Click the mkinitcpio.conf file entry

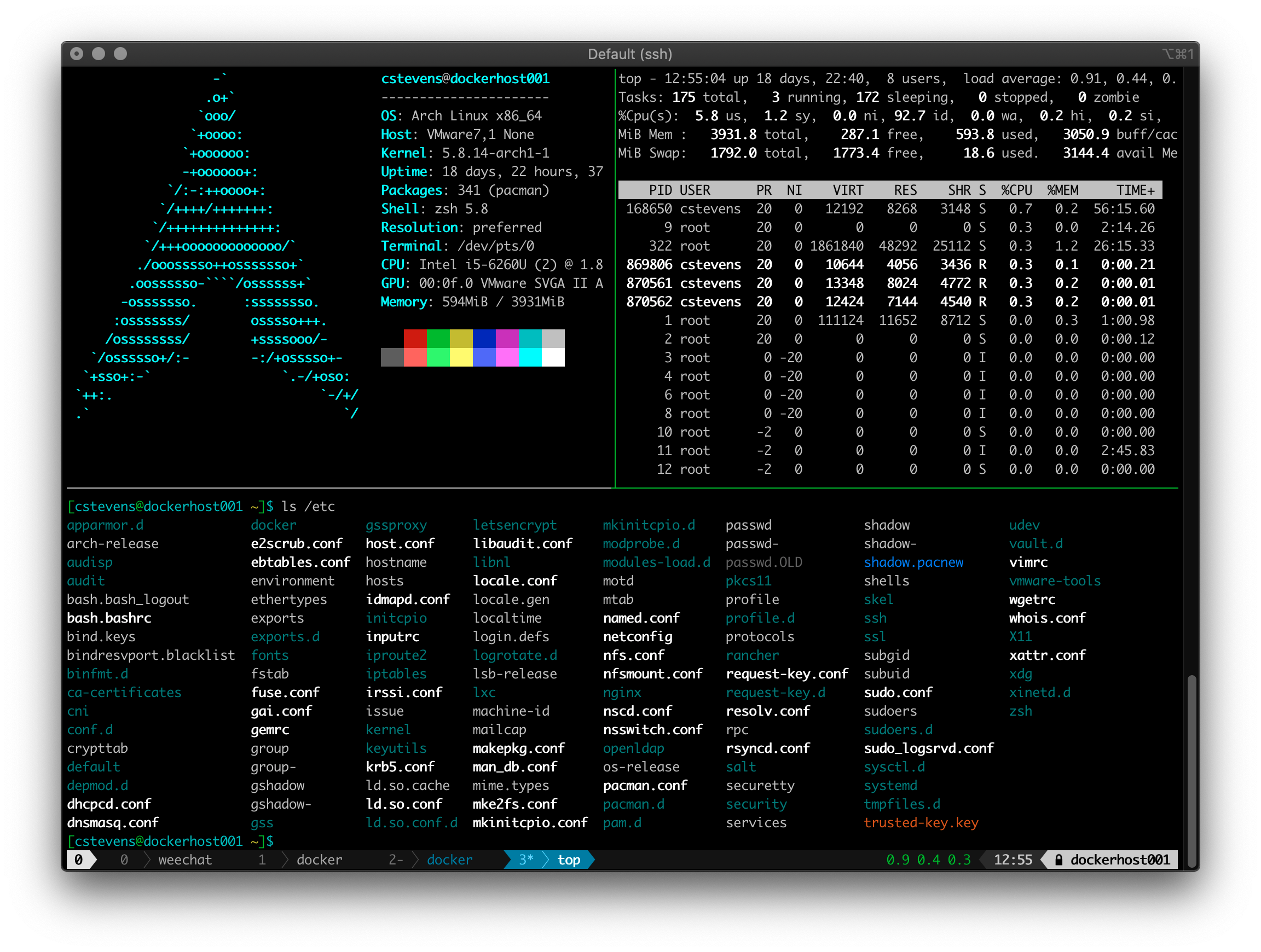coord(530,822)
